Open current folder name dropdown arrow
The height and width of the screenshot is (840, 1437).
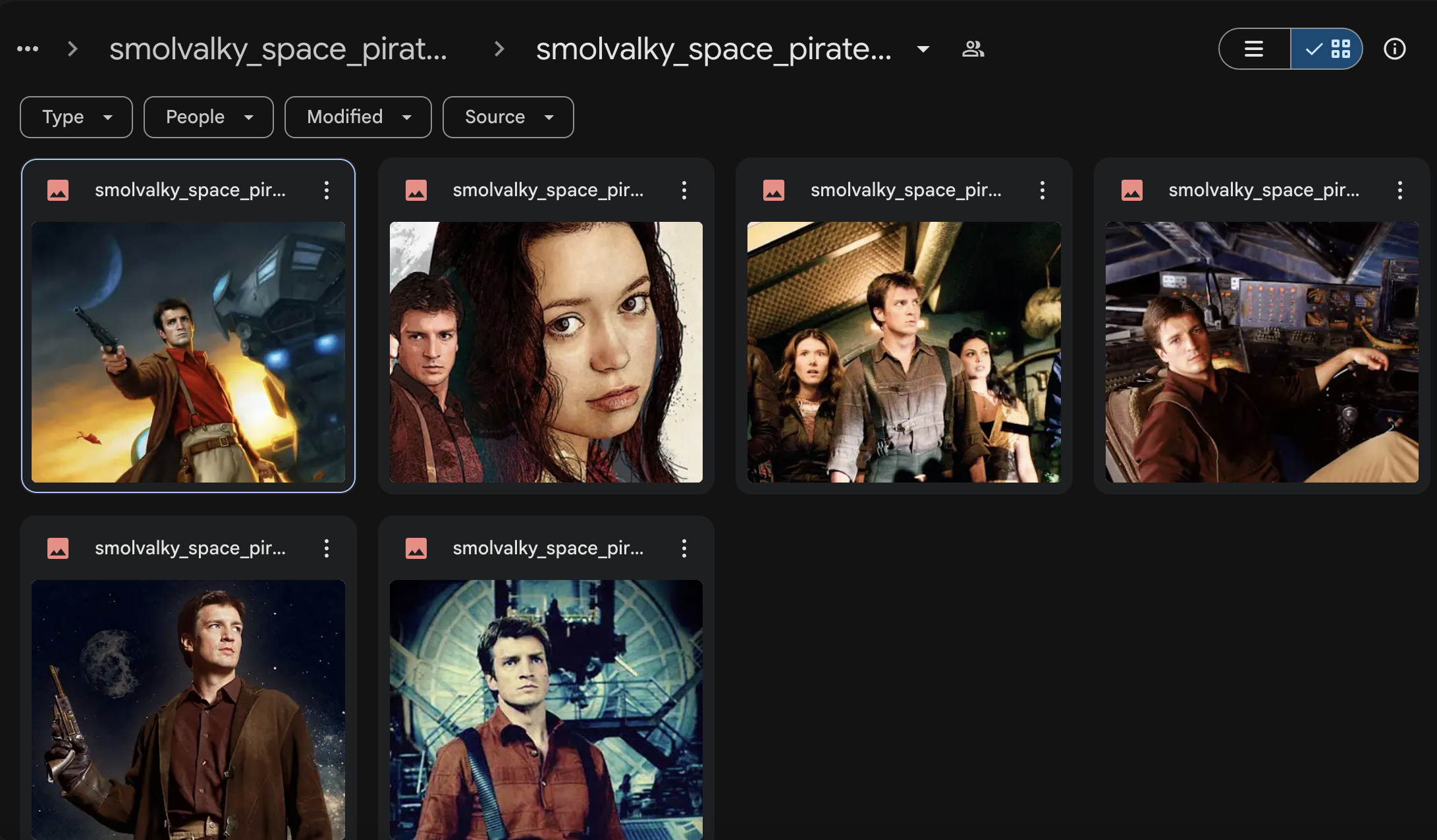(x=923, y=49)
